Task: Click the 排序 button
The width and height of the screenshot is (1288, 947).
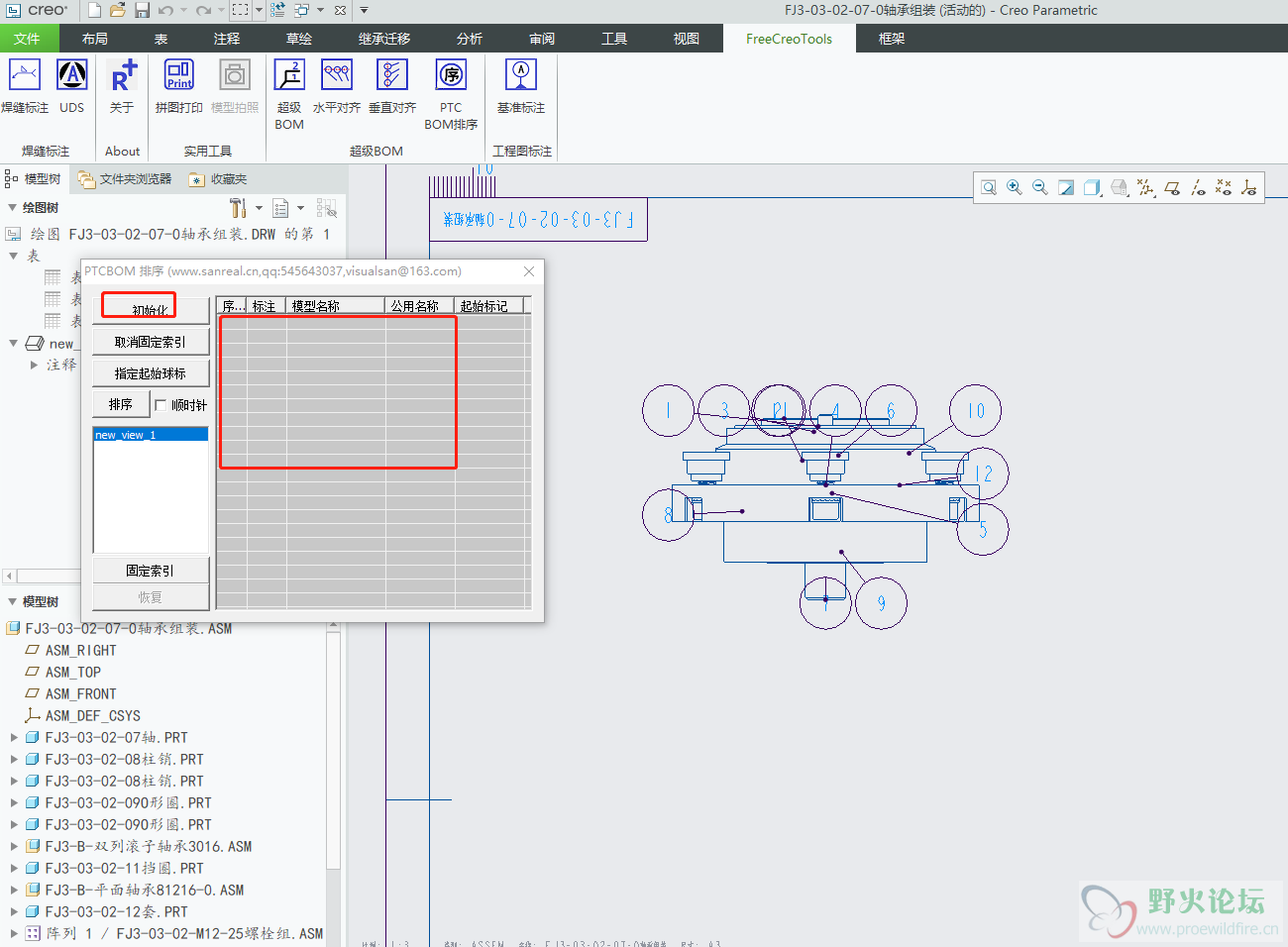Action: pos(121,404)
